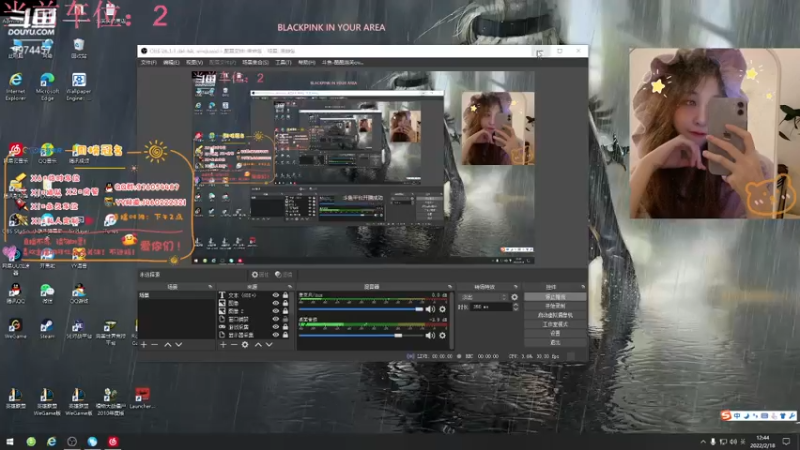The width and height of the screenshot is (800, 450).
Task: Click the 麦克风/Aux volume slider handle
Action: [419, 309]
